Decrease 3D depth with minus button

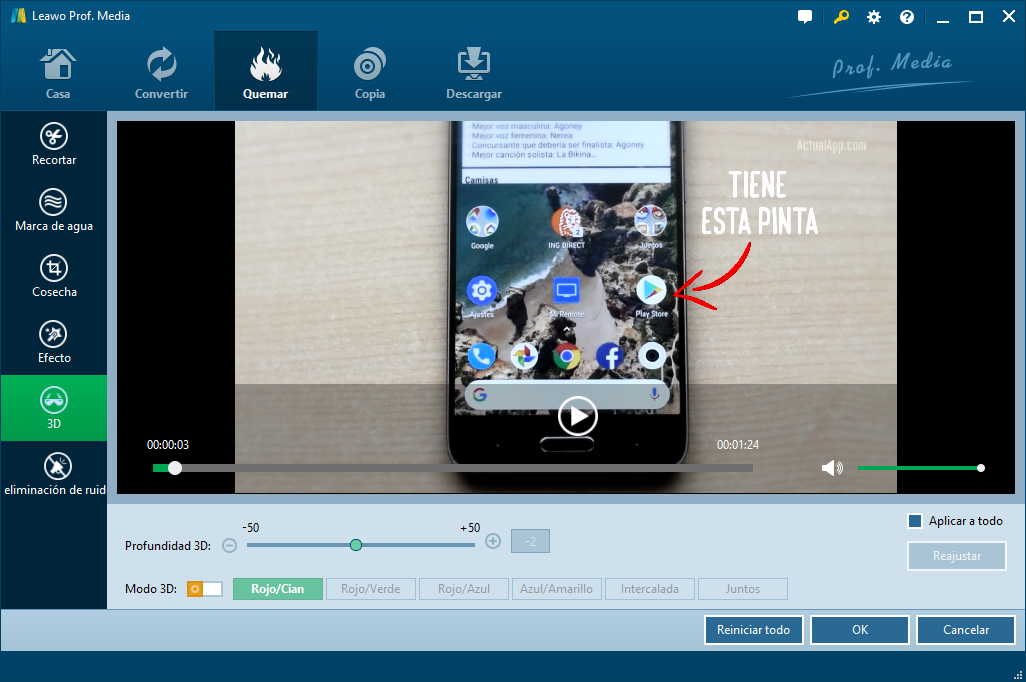click(x=229, y=545)
